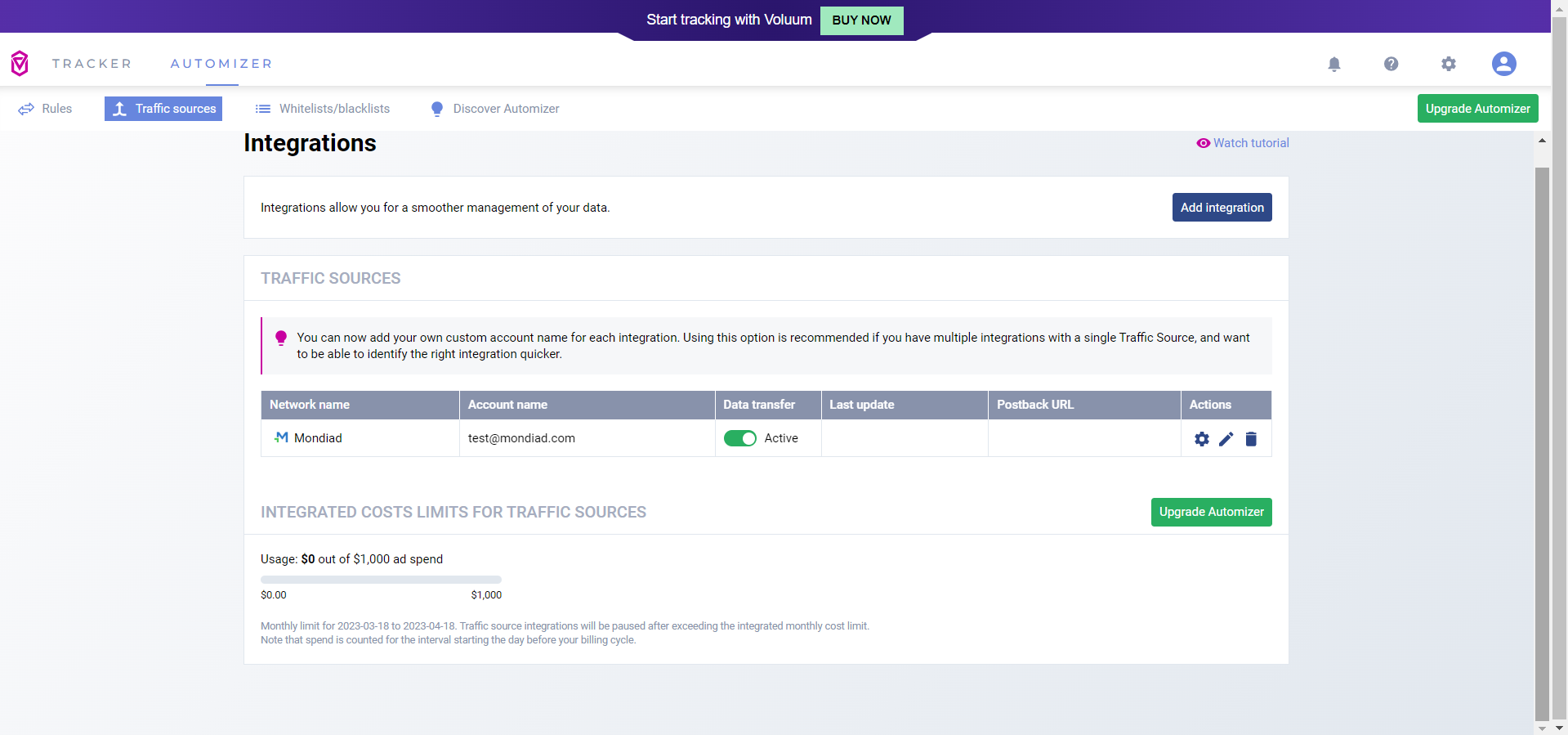
Task: Click the Watch tutorial link
Action: point(1243,143)
